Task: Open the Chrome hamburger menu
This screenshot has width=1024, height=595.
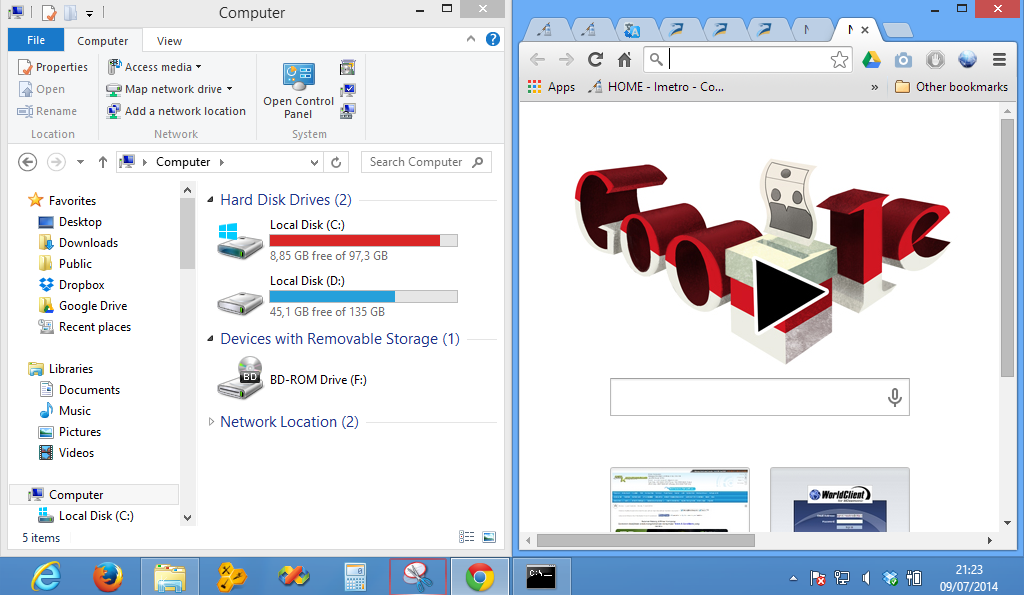Action: [999, 60]
